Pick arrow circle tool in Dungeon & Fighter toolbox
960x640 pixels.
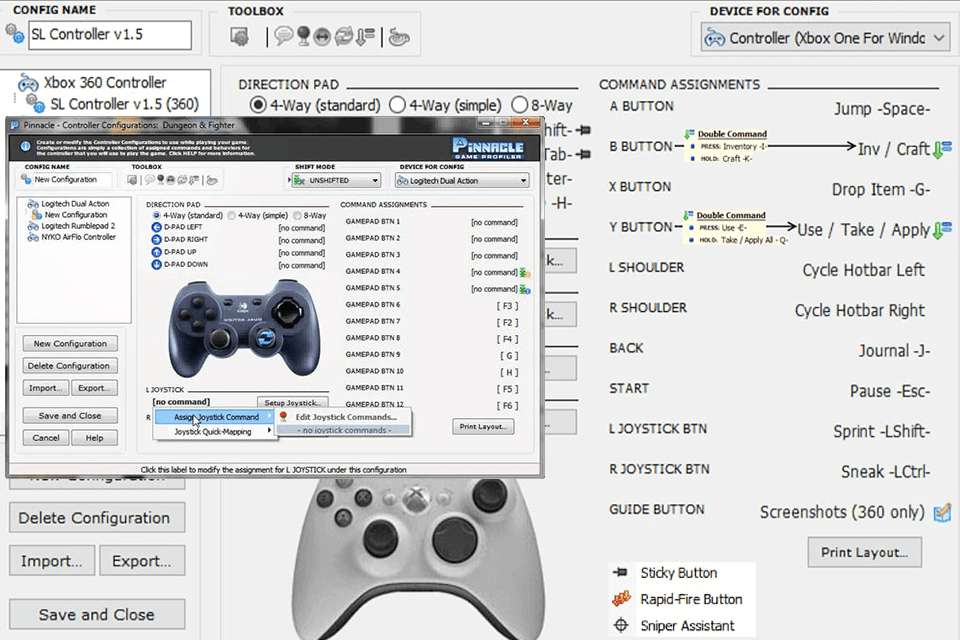(171, 180)
